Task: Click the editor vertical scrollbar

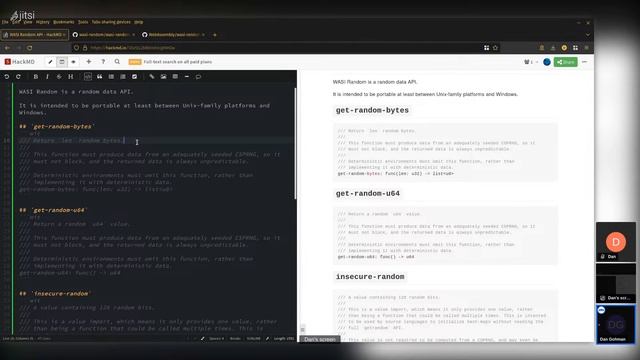Action: [x=295, y=143]
